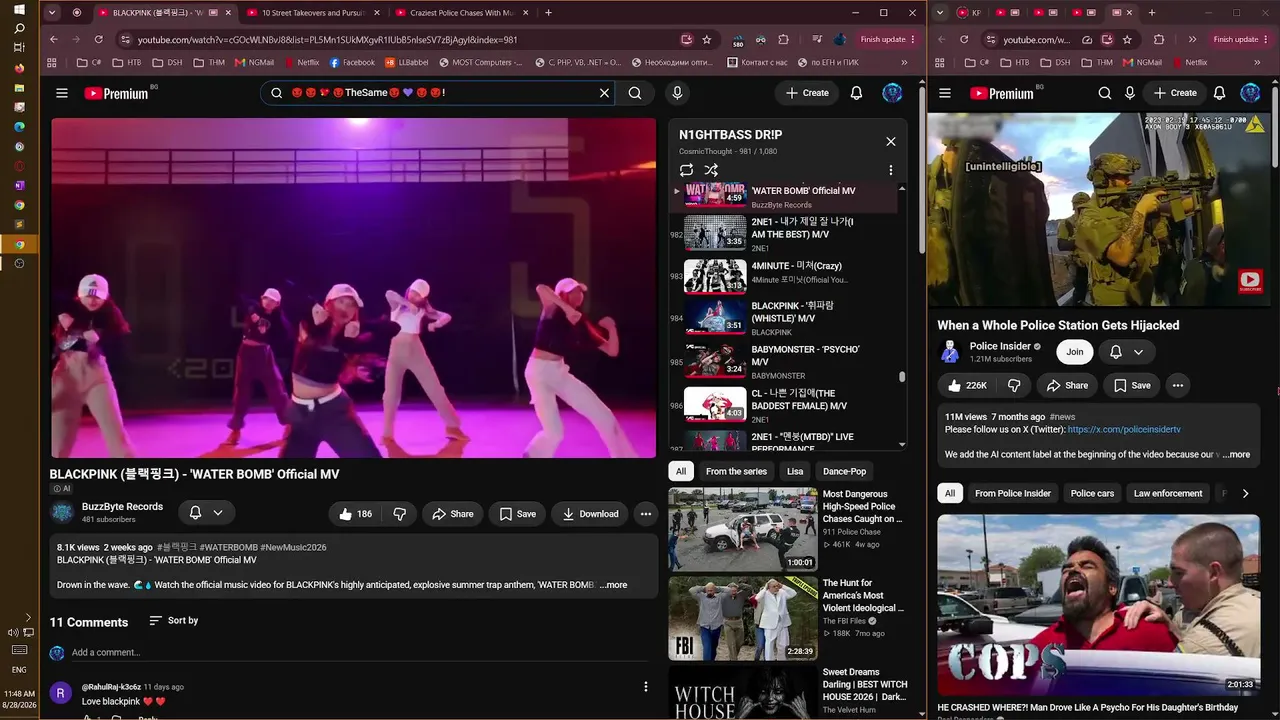Clear the YouTube search box text
The width and height of the screenshot is (1280, 720).
pos(604,93)
